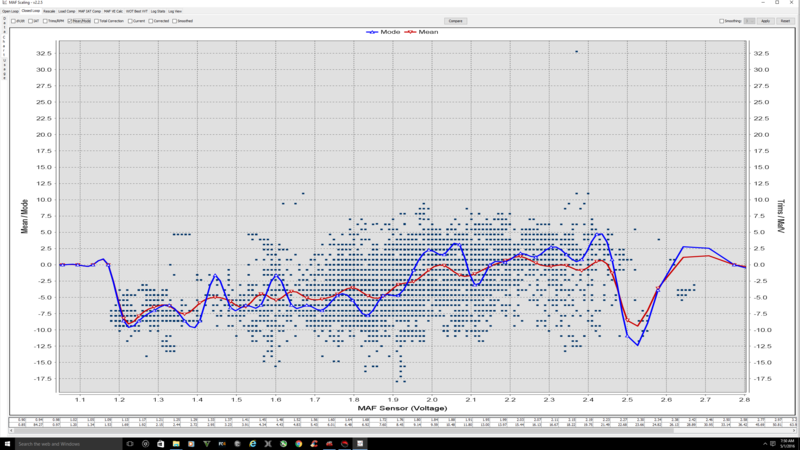
Task: Click the MAF Scaling title bar icon
Action: tap(4, 2)
